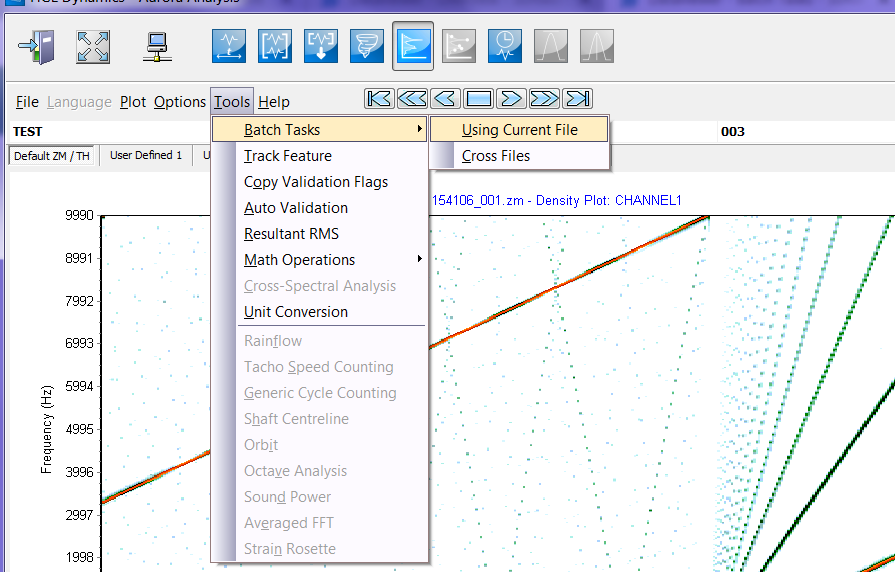Open the Plot menu

pyautogui.click(x=133, y=102)
